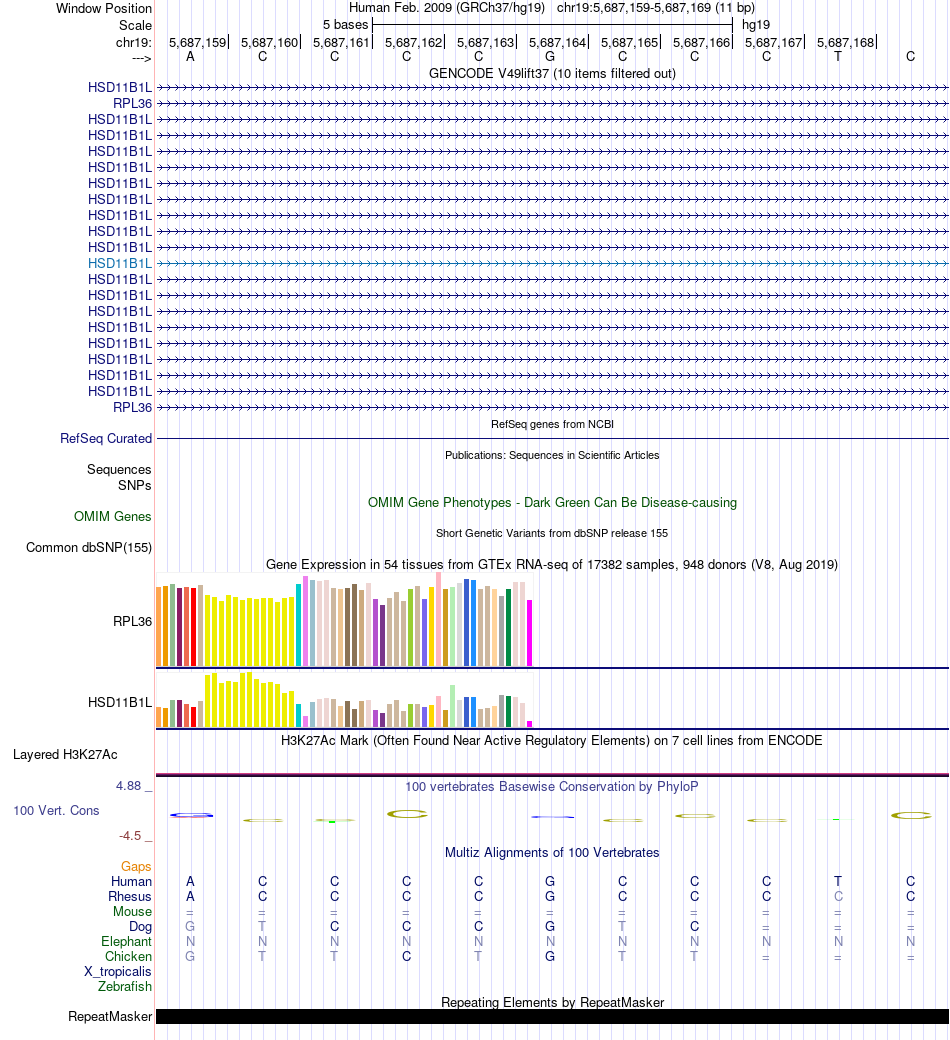
Task: Click the G in the Human alignment row
Action: [x=550, y=881]
